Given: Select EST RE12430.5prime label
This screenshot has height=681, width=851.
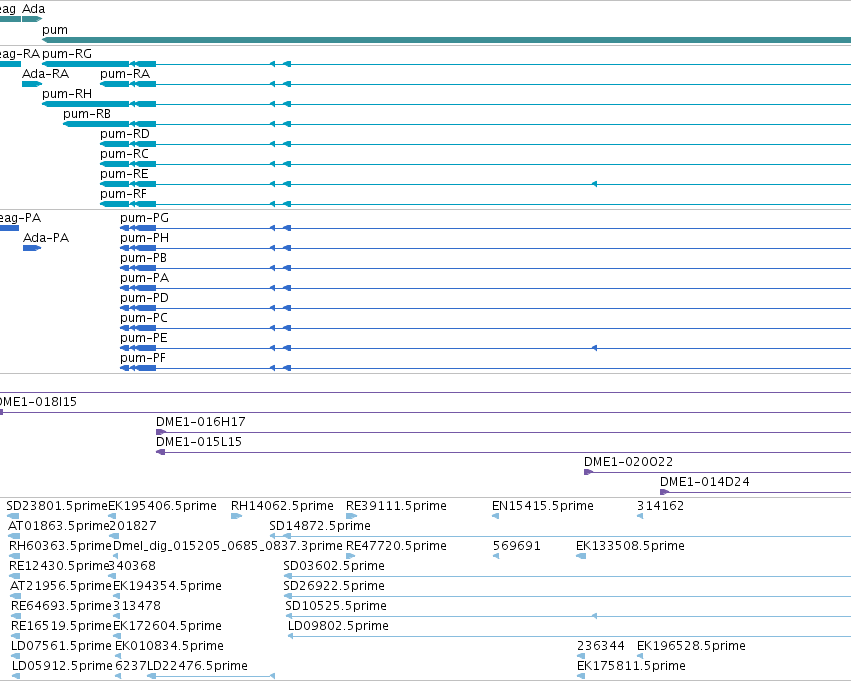Looking at the screenshot, I should [x=60, y=566].
